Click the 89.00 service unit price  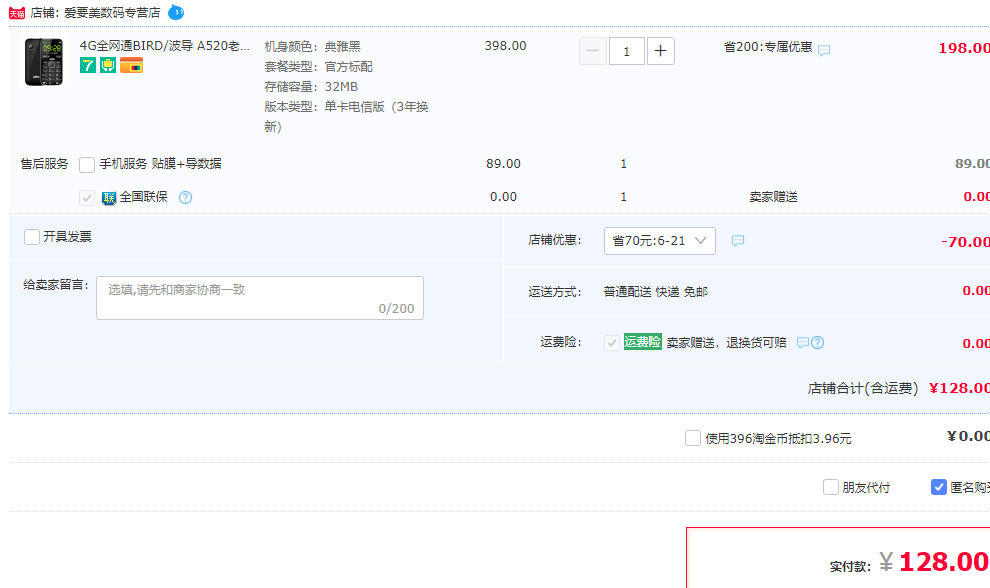tap(503, 164)
